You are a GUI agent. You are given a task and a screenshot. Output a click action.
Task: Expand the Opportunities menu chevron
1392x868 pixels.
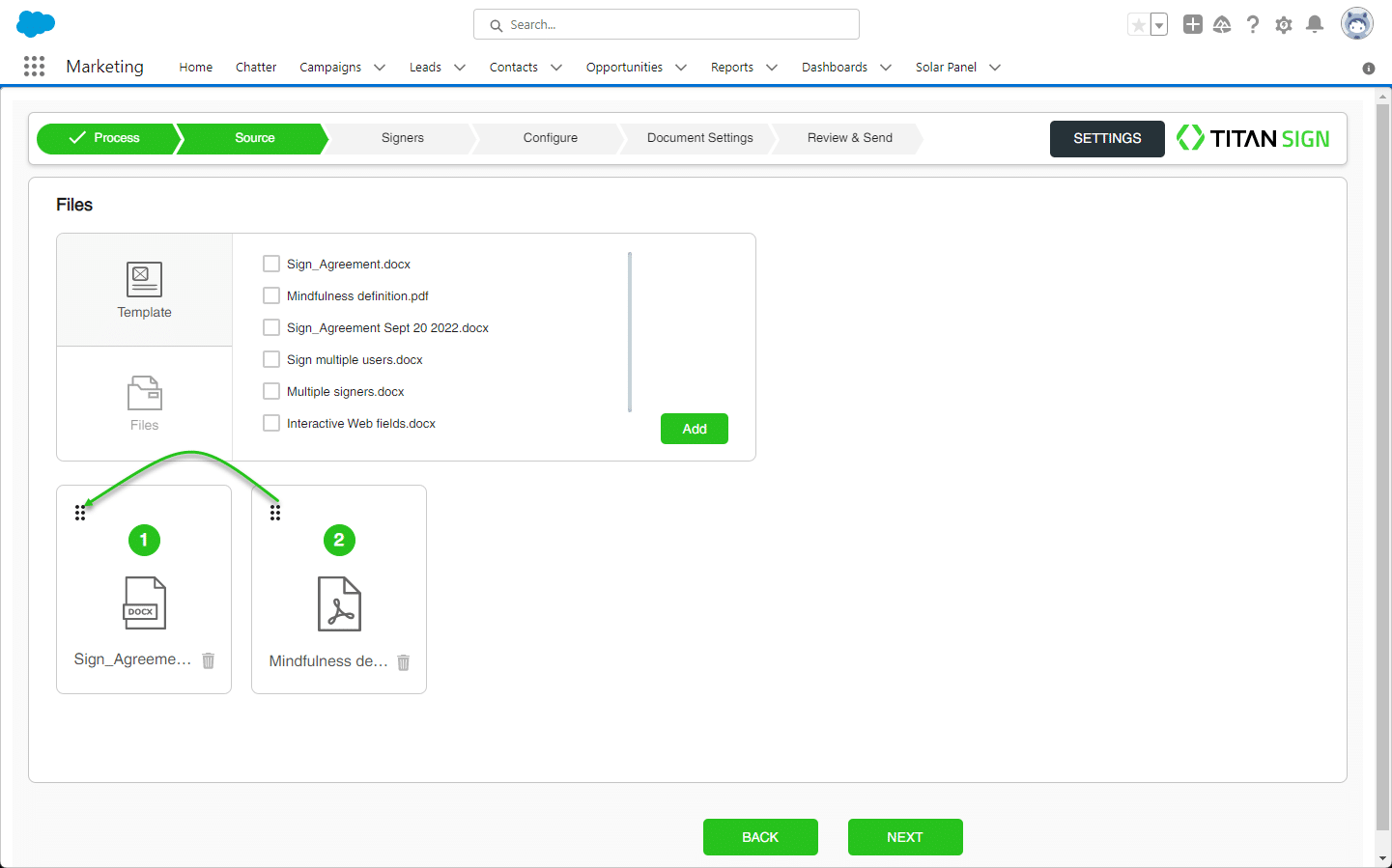681,68
